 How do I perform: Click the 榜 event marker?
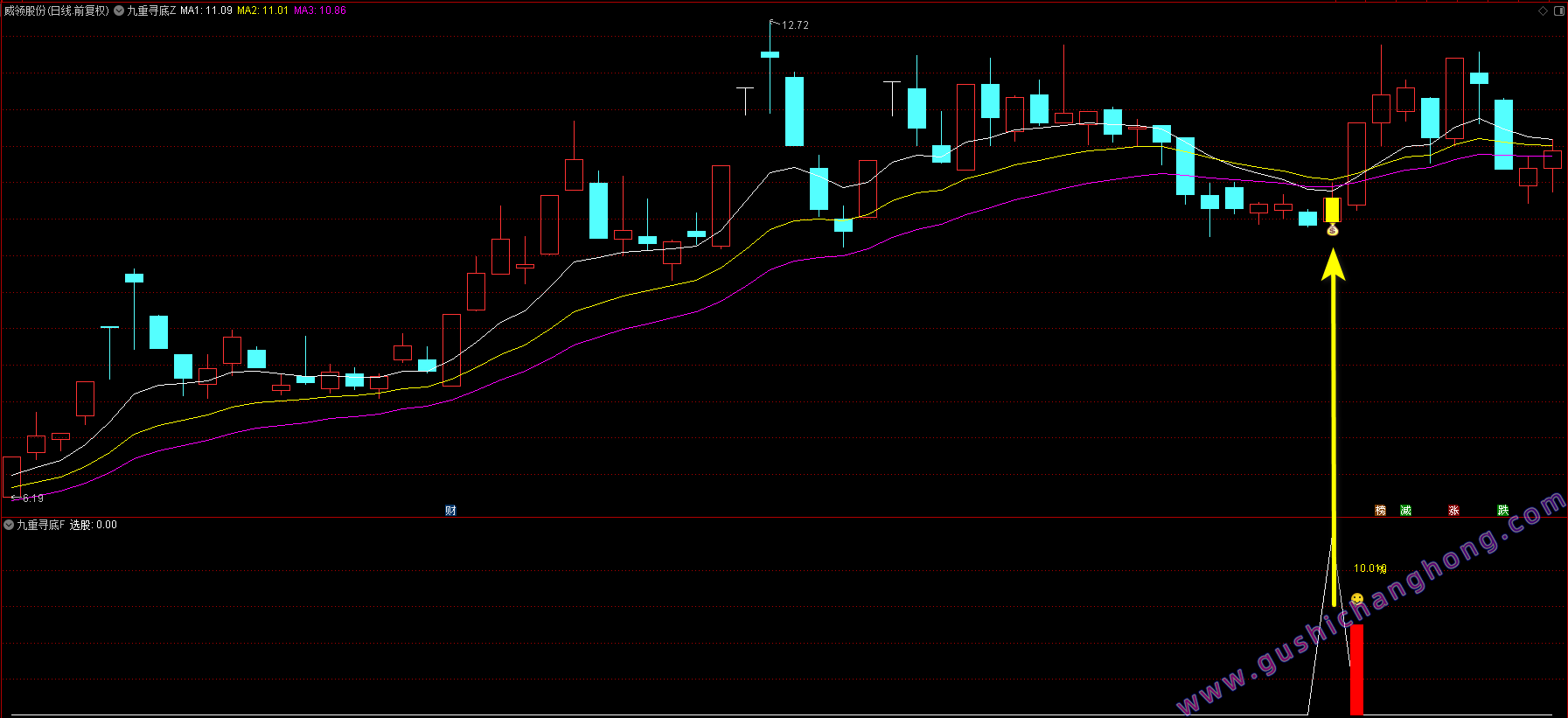tap(1380, 510)
